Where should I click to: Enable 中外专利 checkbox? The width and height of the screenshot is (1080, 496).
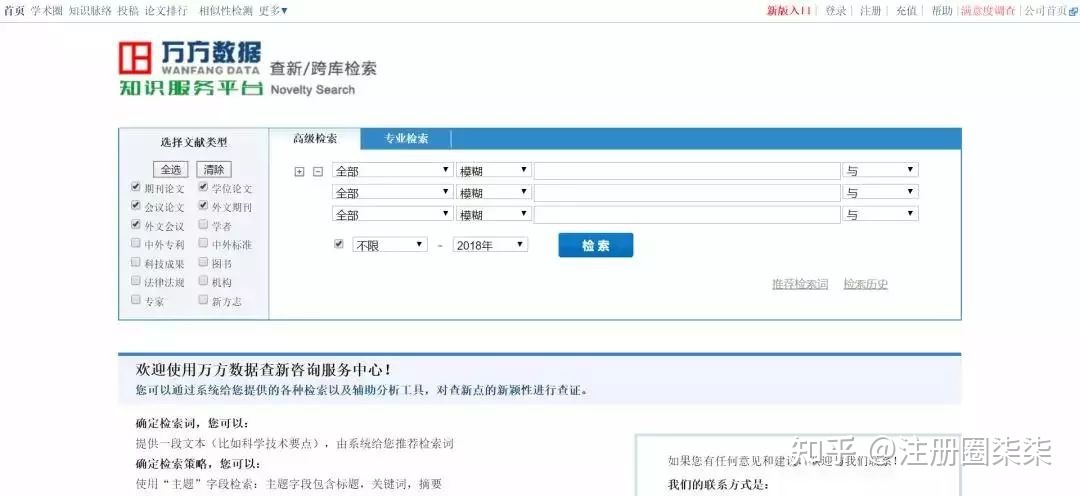(136, 243)
